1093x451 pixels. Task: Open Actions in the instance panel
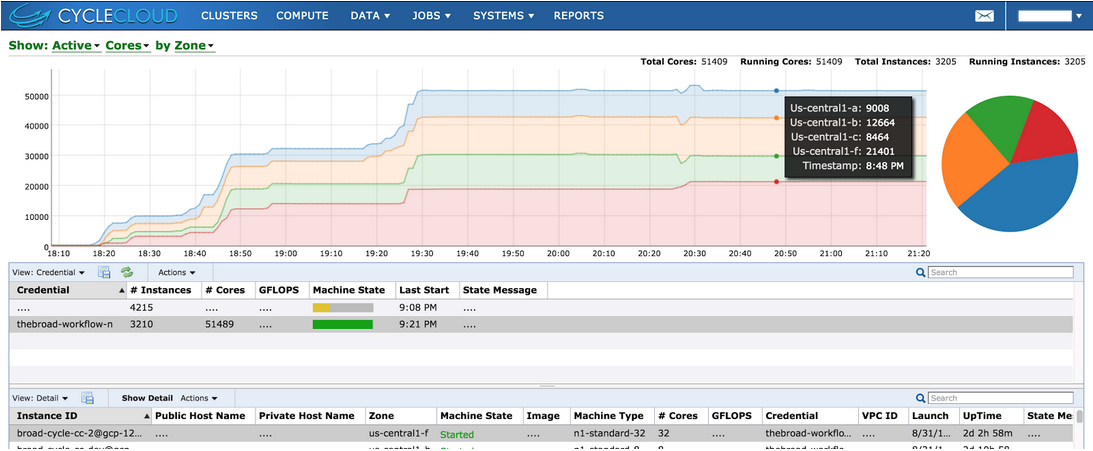coord(198,398)
